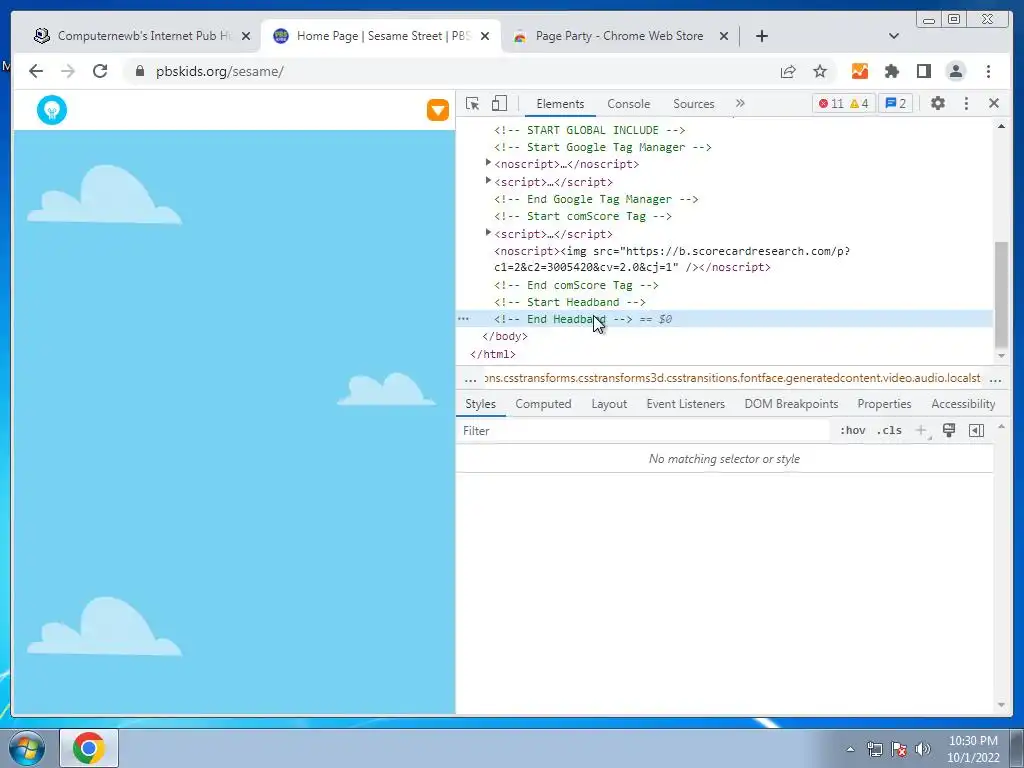Click the browser back arrow
Viewport: 1024px width, 768px height.
click(x=36, y=71)
